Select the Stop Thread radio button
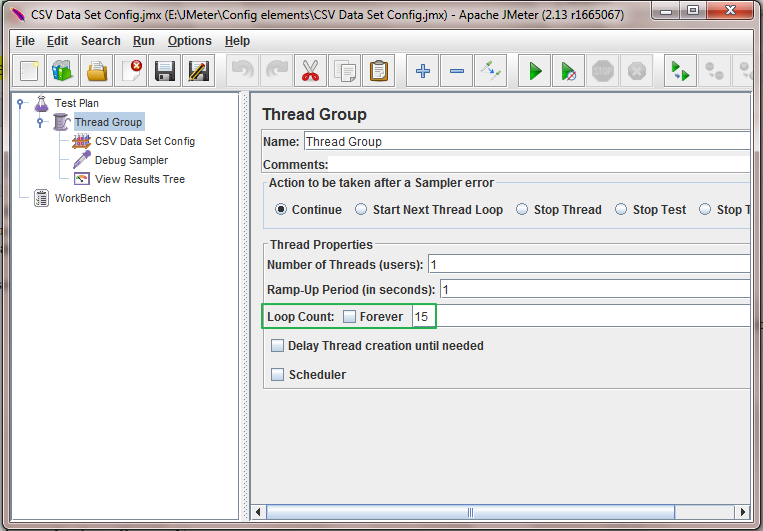 tap(522, 209)
